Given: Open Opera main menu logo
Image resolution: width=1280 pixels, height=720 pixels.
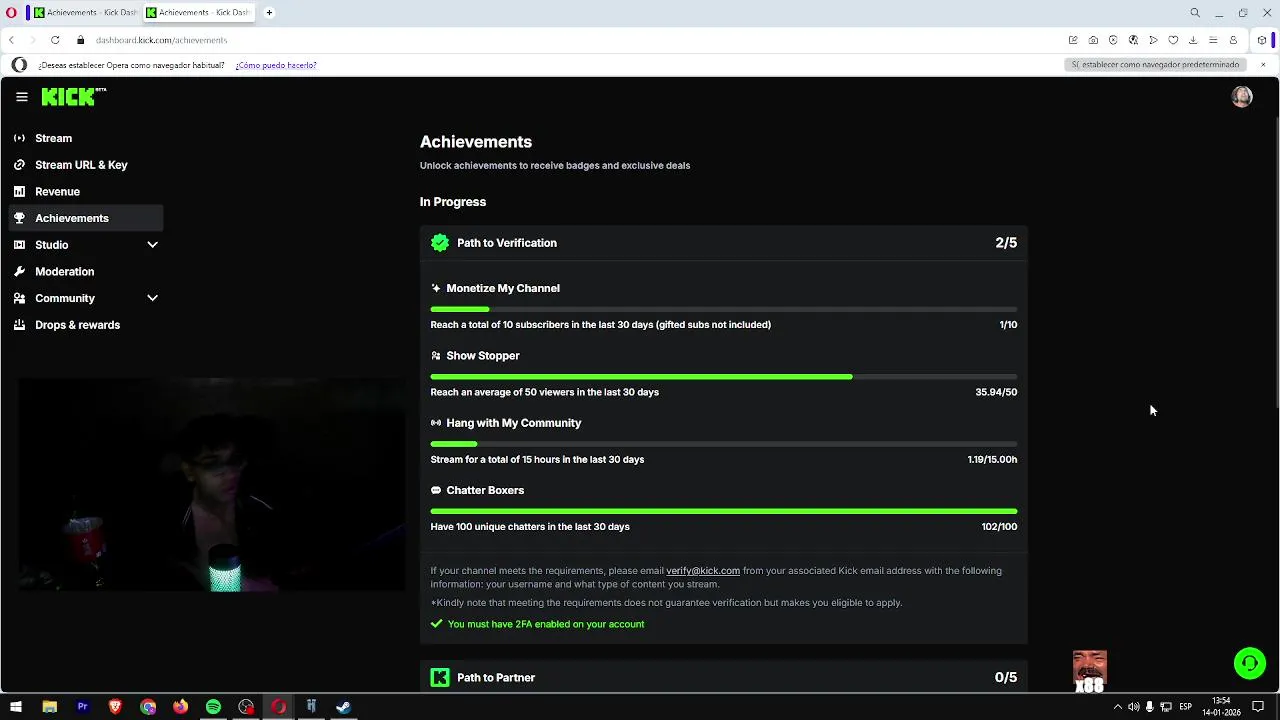Looking at the screenshot, I should (x=11, y=13).
